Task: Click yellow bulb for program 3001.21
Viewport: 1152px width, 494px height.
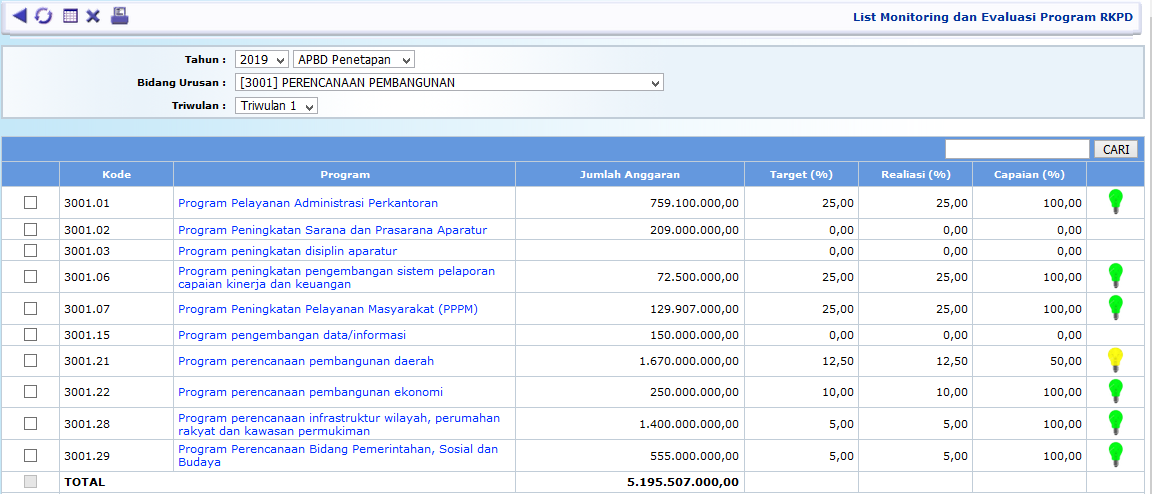Action: [x=1116, y=360]
